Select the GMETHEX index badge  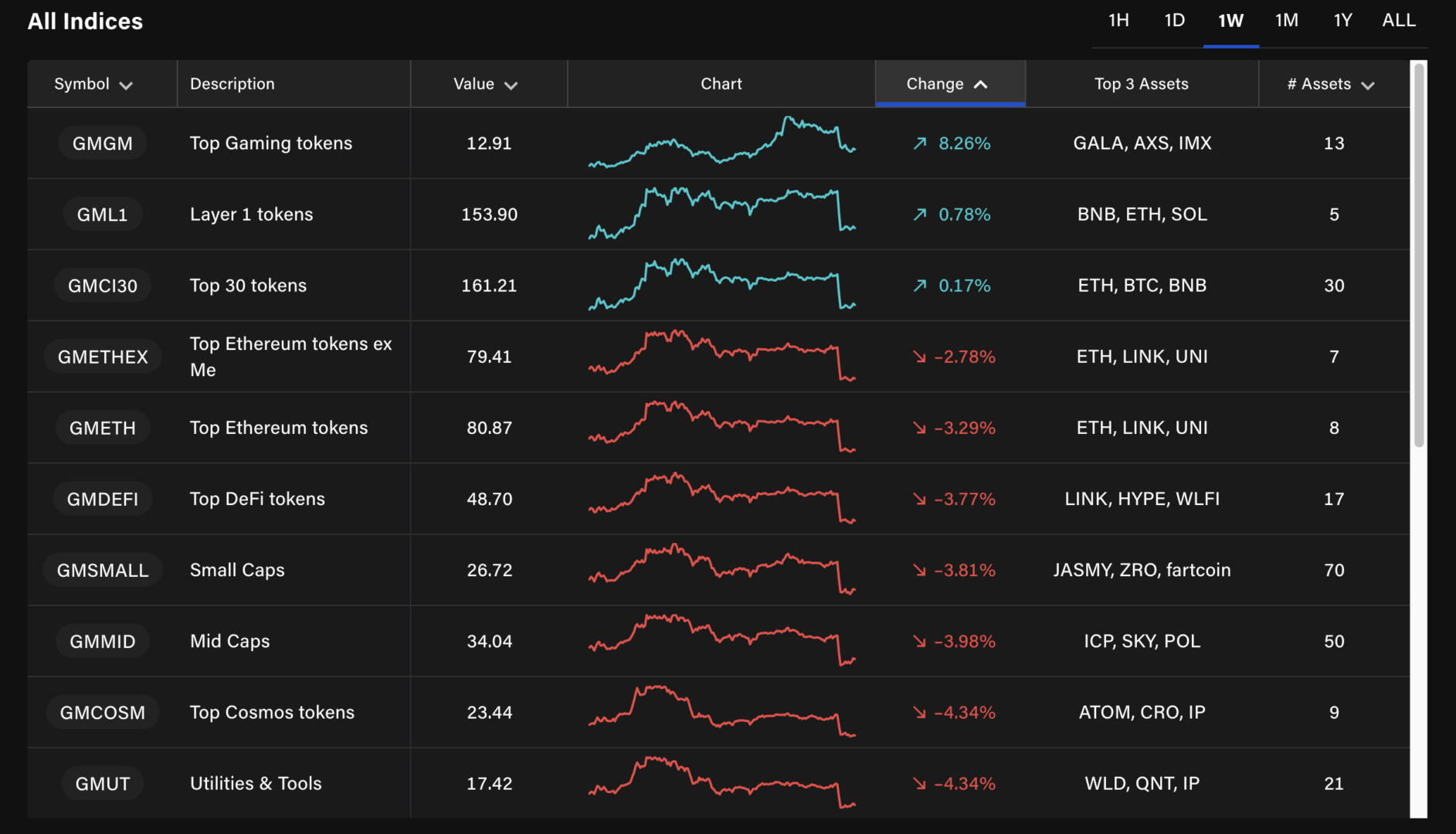pos(103,356)
